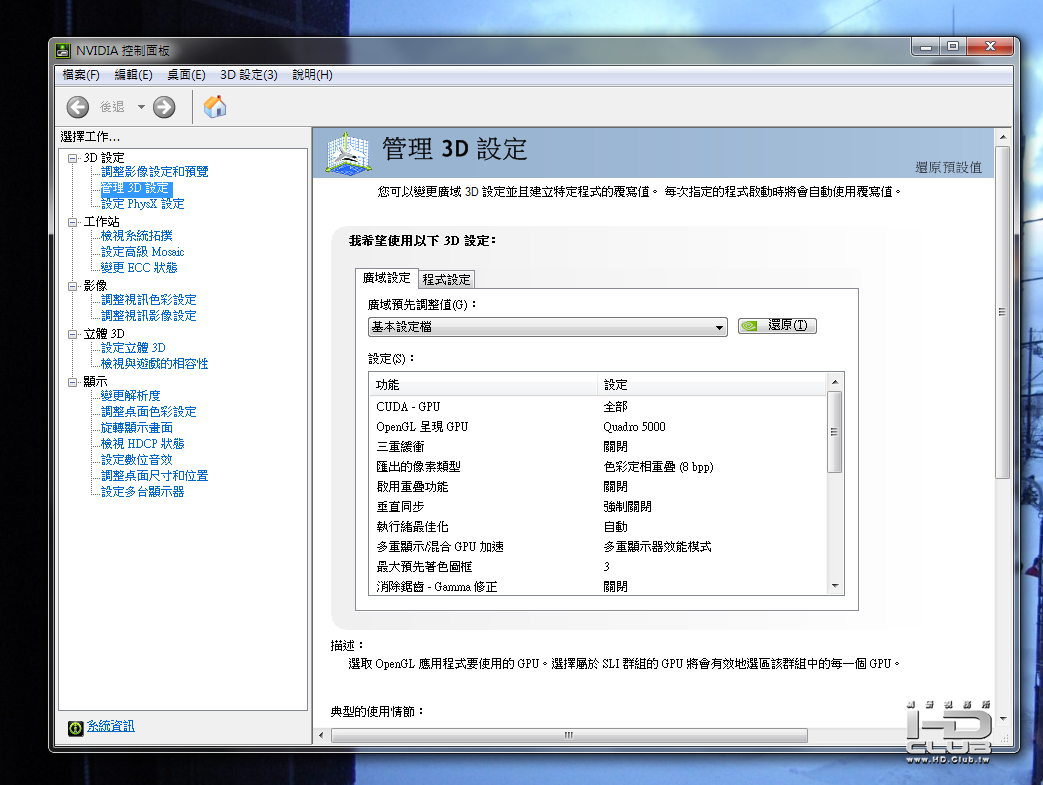Screen dimensions: 1043x785
Task: Select 垂直同步 settings row
Action: point(598,506)
